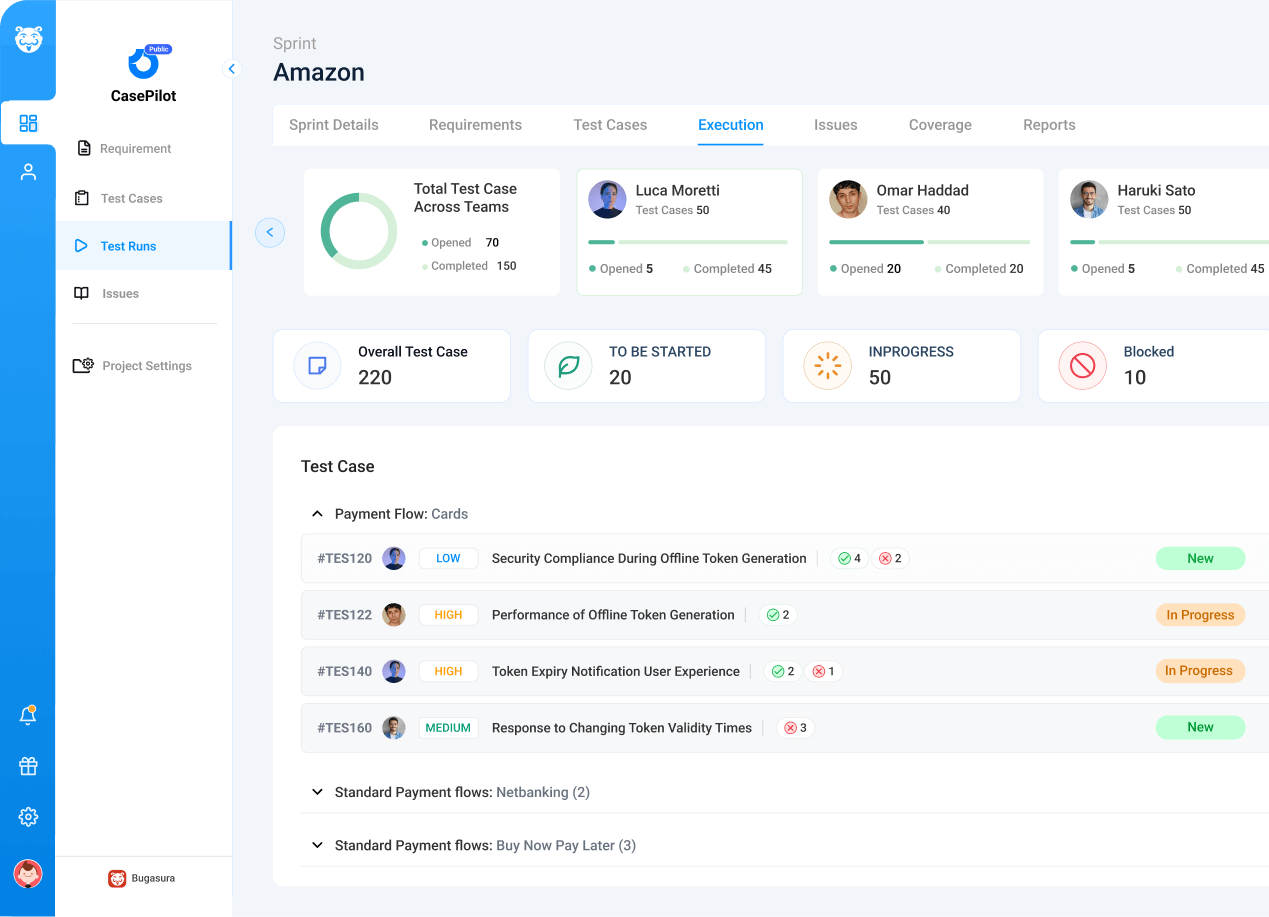Click the INPROGRESS spinner icon
Viewport: 1269px width, 917px height.
pos(827,366)
